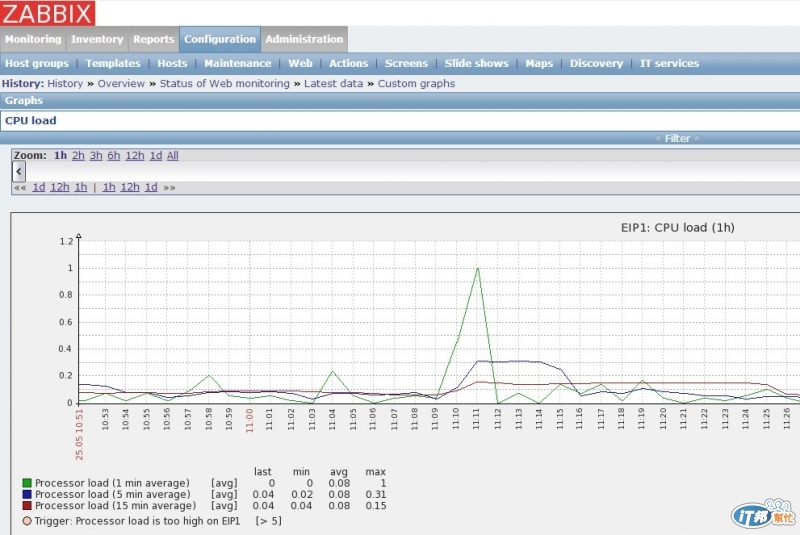This screenshot has width=800, height=535.
Task: Click the »» forward navigation marker
Action: pyautogui.click(x=169, y=188)
